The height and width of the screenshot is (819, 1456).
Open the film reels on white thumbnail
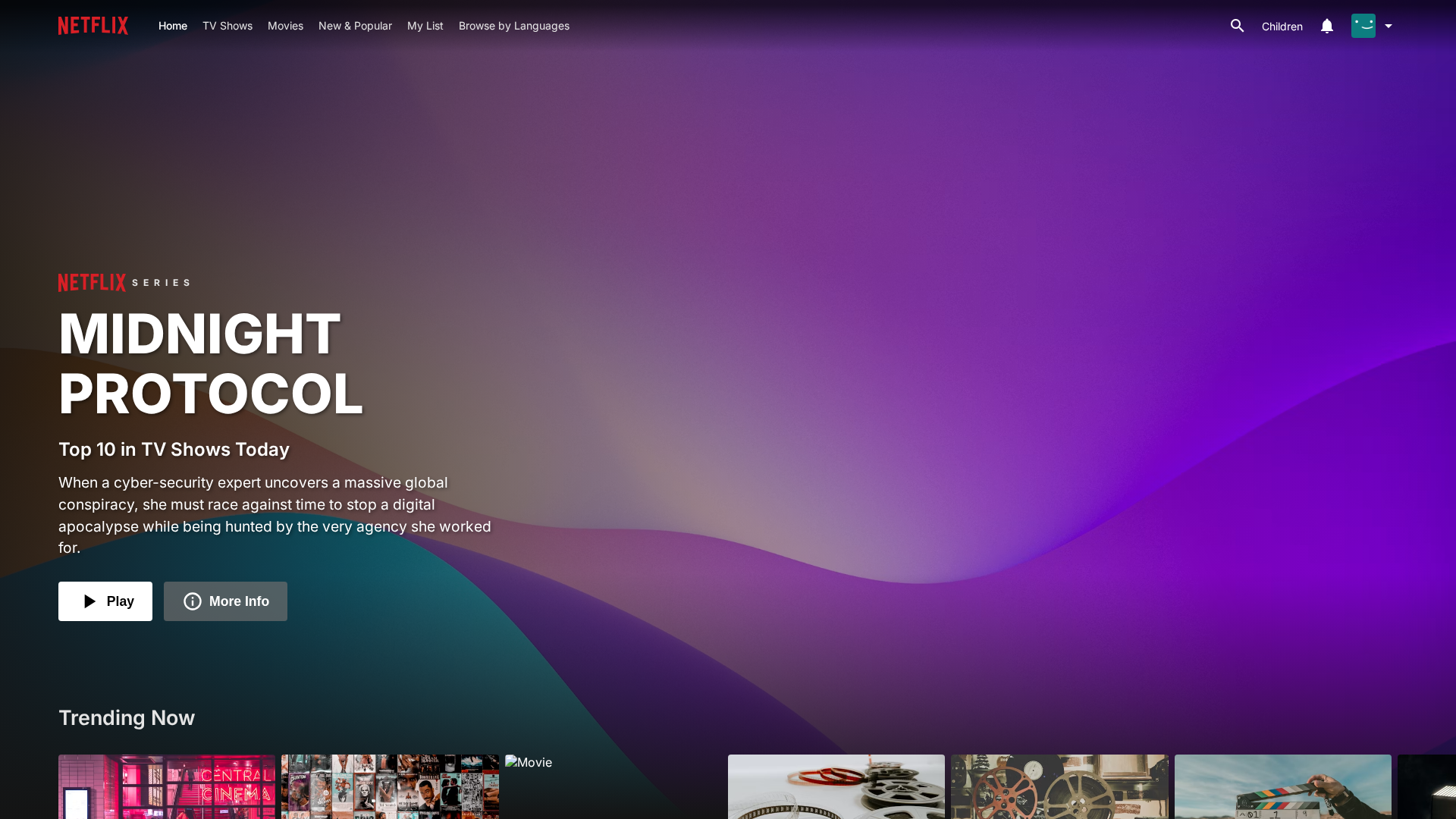click(836, 786)
